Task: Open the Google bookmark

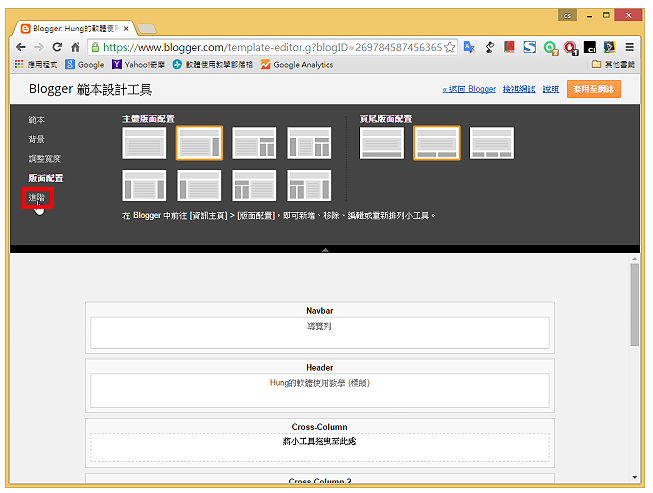Action: 85,65
